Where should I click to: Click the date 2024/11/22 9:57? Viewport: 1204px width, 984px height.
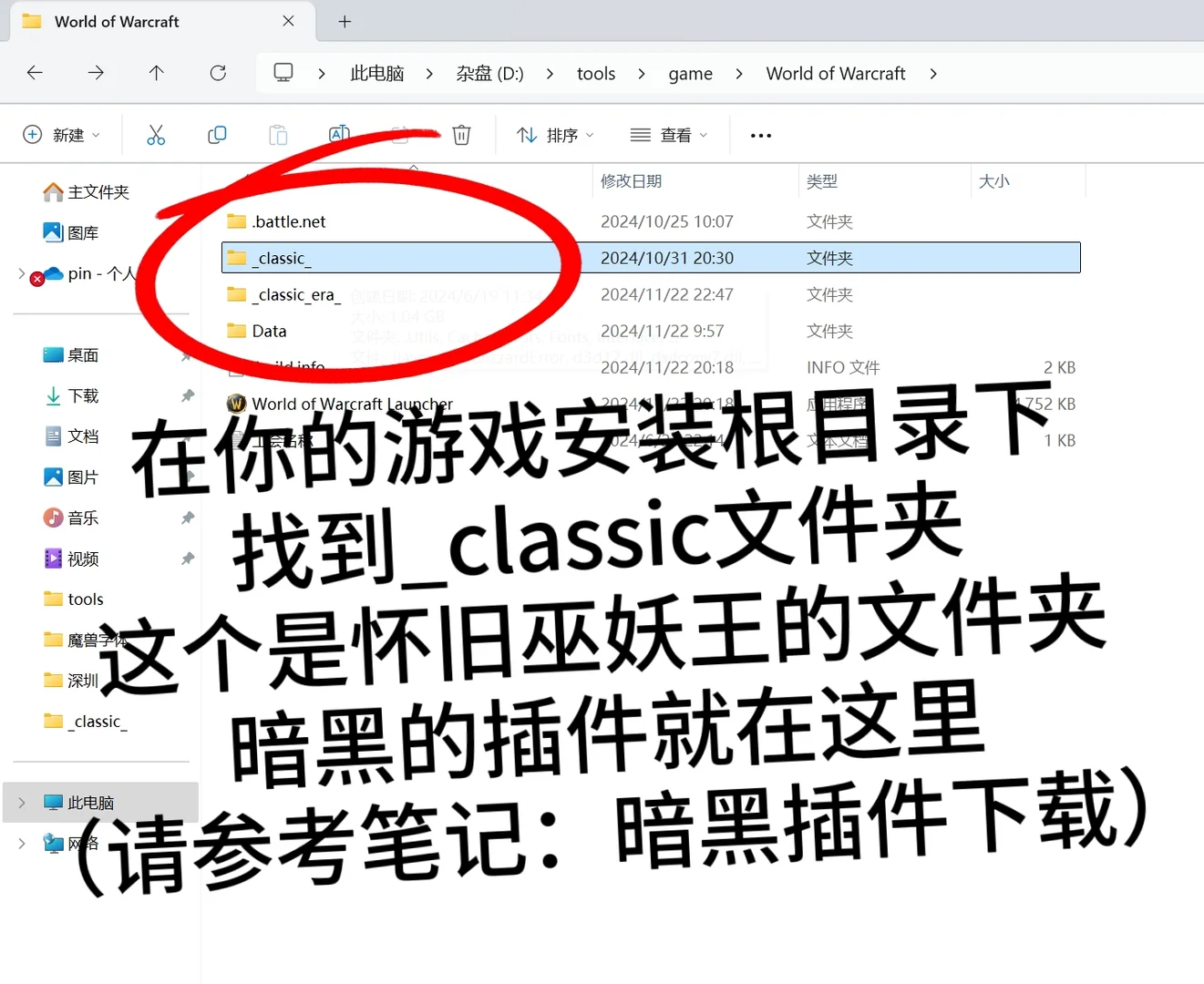[663, 331]
